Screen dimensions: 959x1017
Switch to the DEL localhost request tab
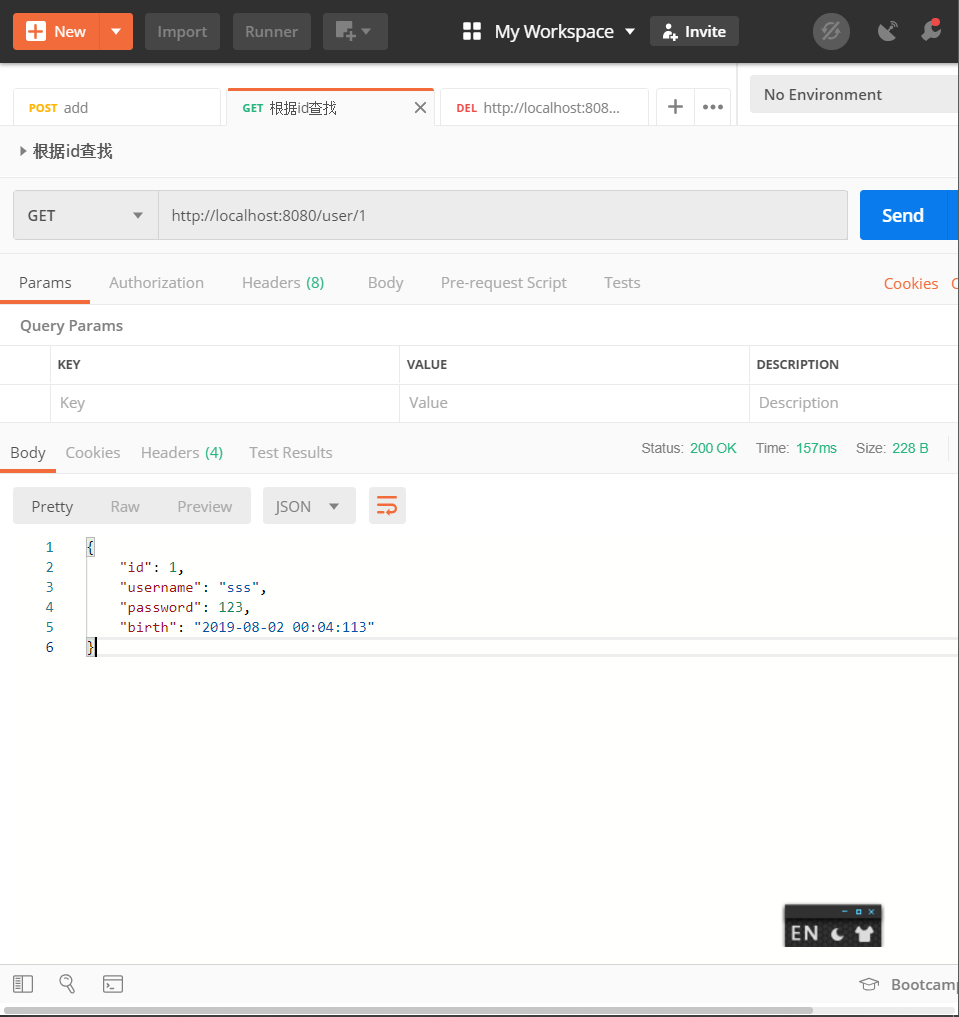click(544, 108)
